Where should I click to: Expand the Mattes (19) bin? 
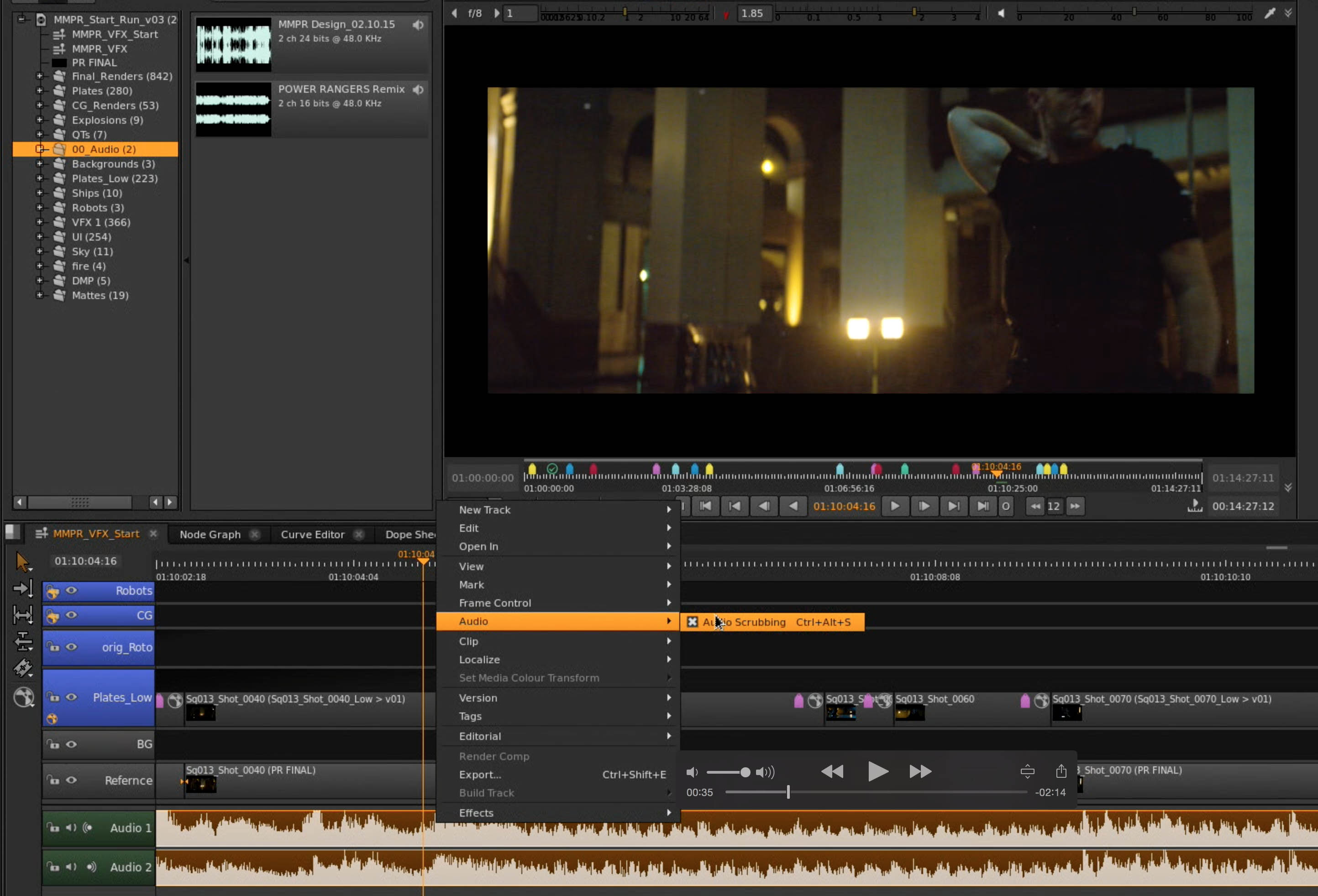(x=39, y=295)
